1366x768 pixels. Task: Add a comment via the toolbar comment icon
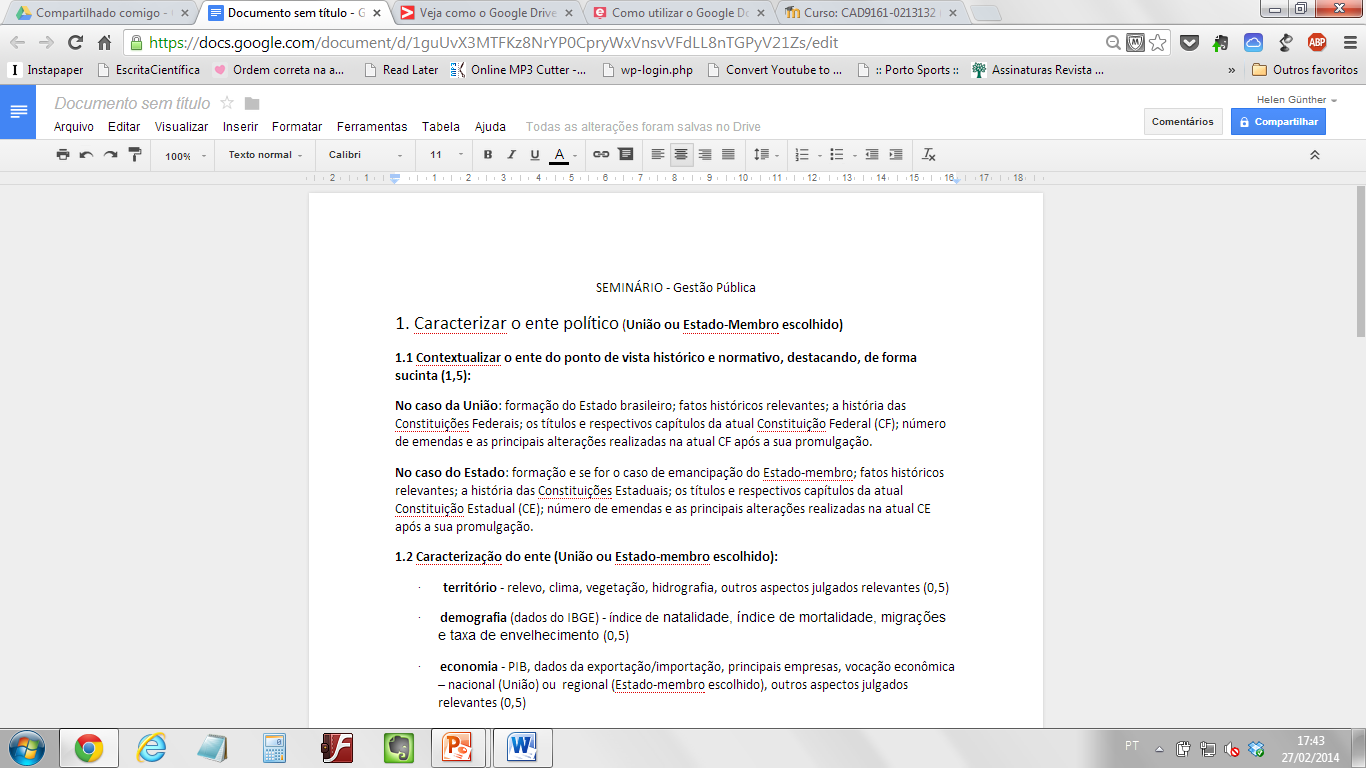(625, 155)
